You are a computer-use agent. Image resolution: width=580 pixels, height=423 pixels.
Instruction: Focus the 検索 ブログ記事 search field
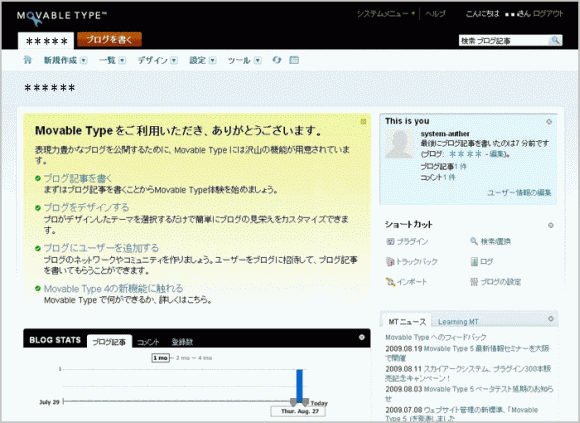[x=504, y=40]
